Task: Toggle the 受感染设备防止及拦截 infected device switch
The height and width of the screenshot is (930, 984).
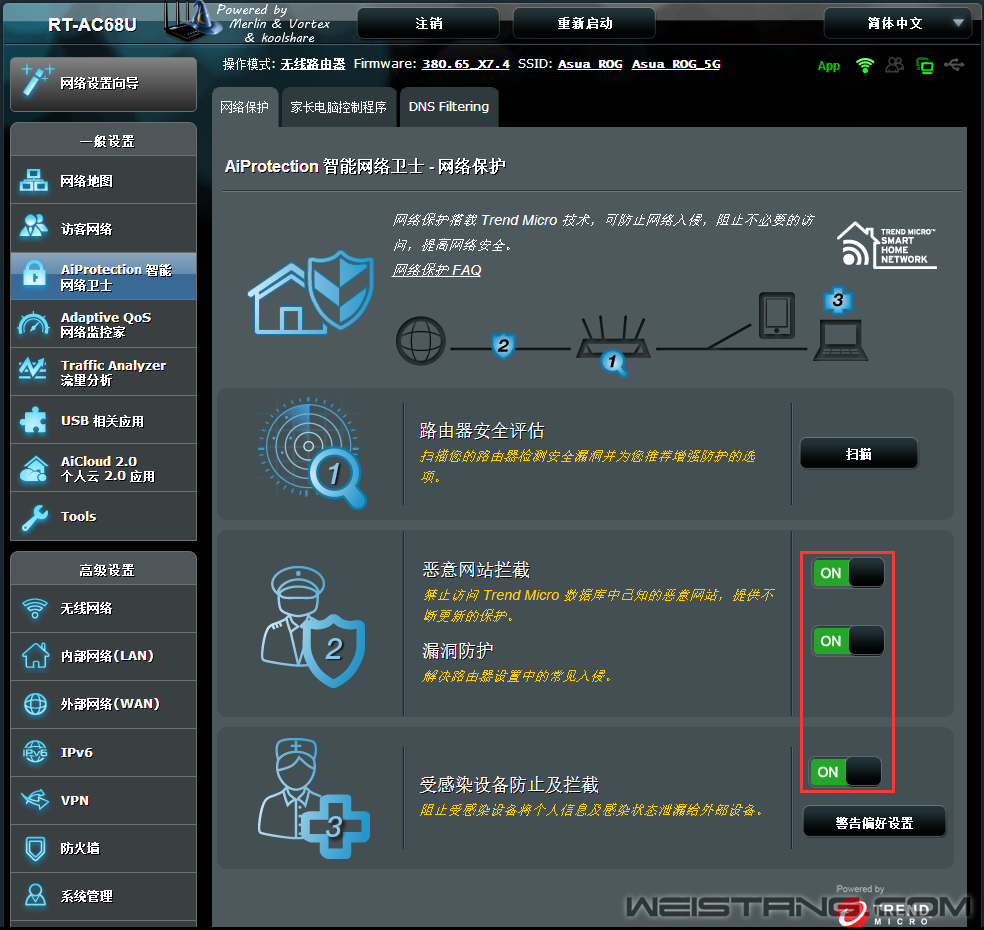Action: pyautogui.click(x=845, y=771)
